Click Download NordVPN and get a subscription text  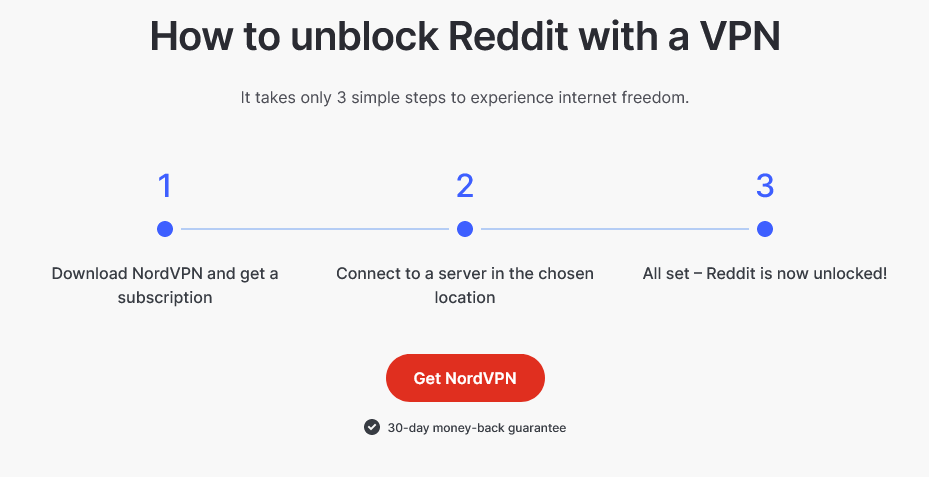165,285
